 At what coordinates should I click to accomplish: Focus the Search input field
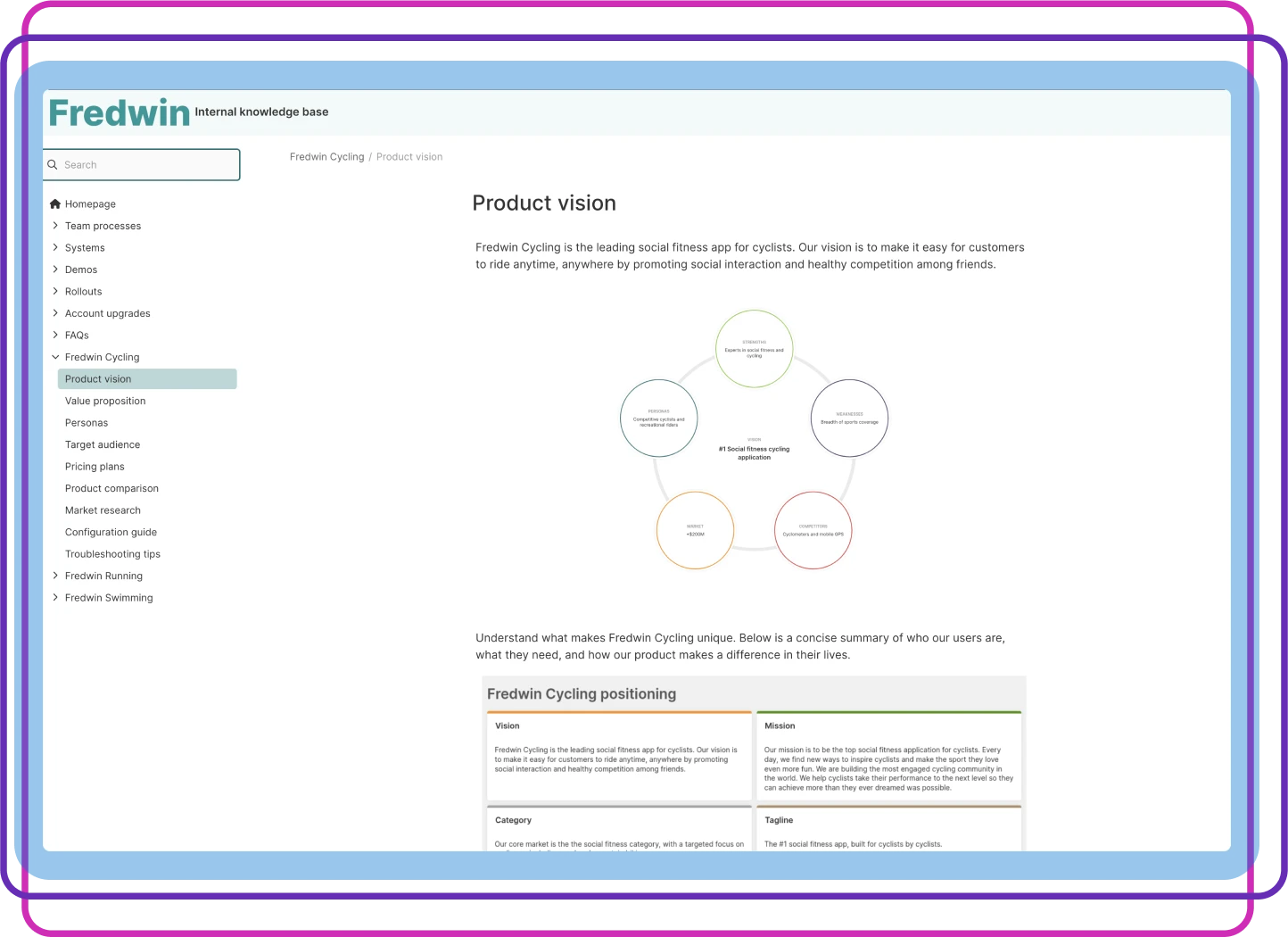pos(142,165)
